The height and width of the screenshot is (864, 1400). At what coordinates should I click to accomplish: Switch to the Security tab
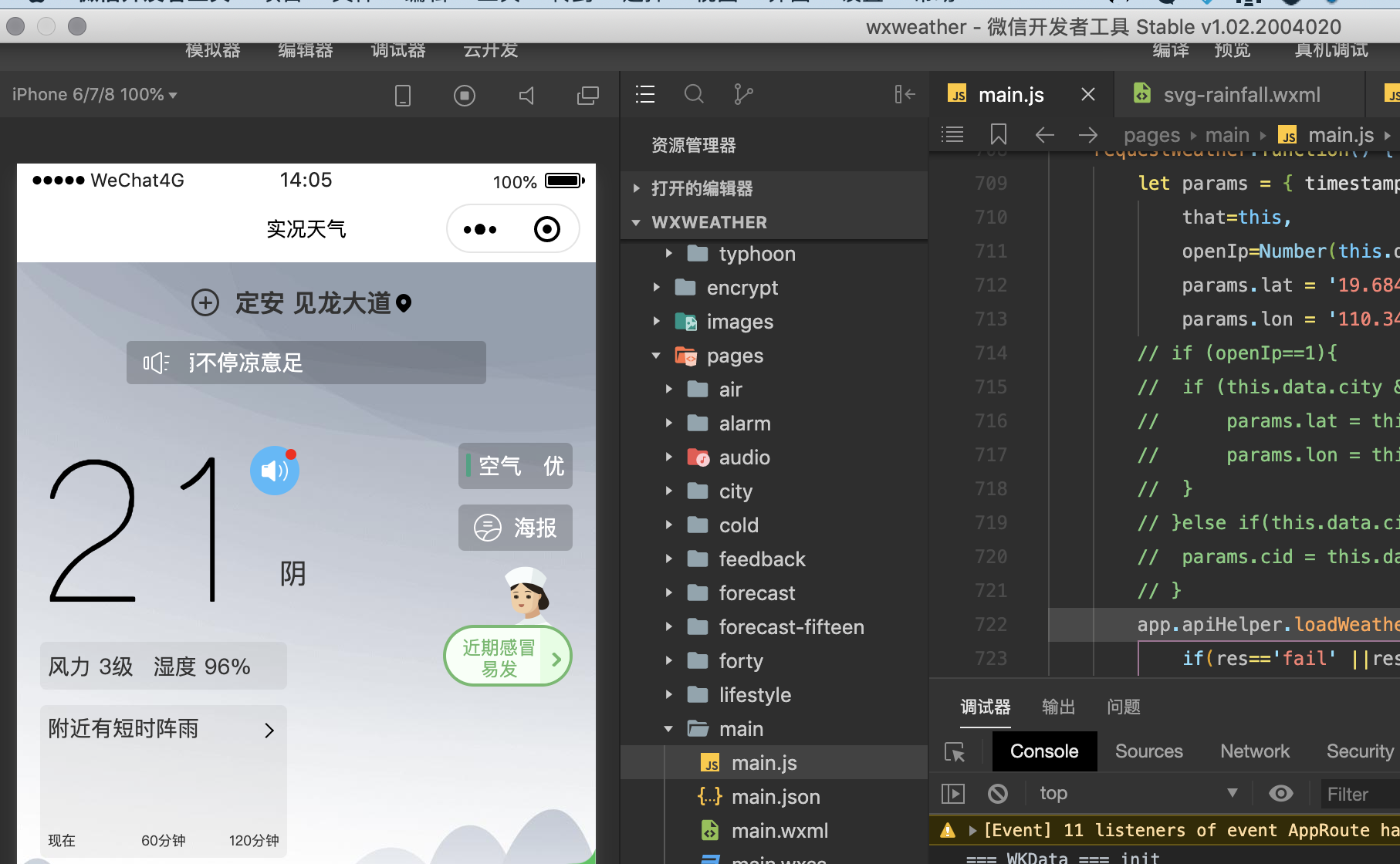[1360, 751]
